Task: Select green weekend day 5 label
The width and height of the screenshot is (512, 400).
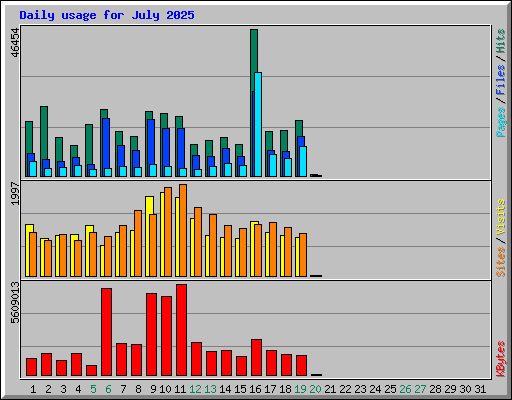Action: coord(93,389)
